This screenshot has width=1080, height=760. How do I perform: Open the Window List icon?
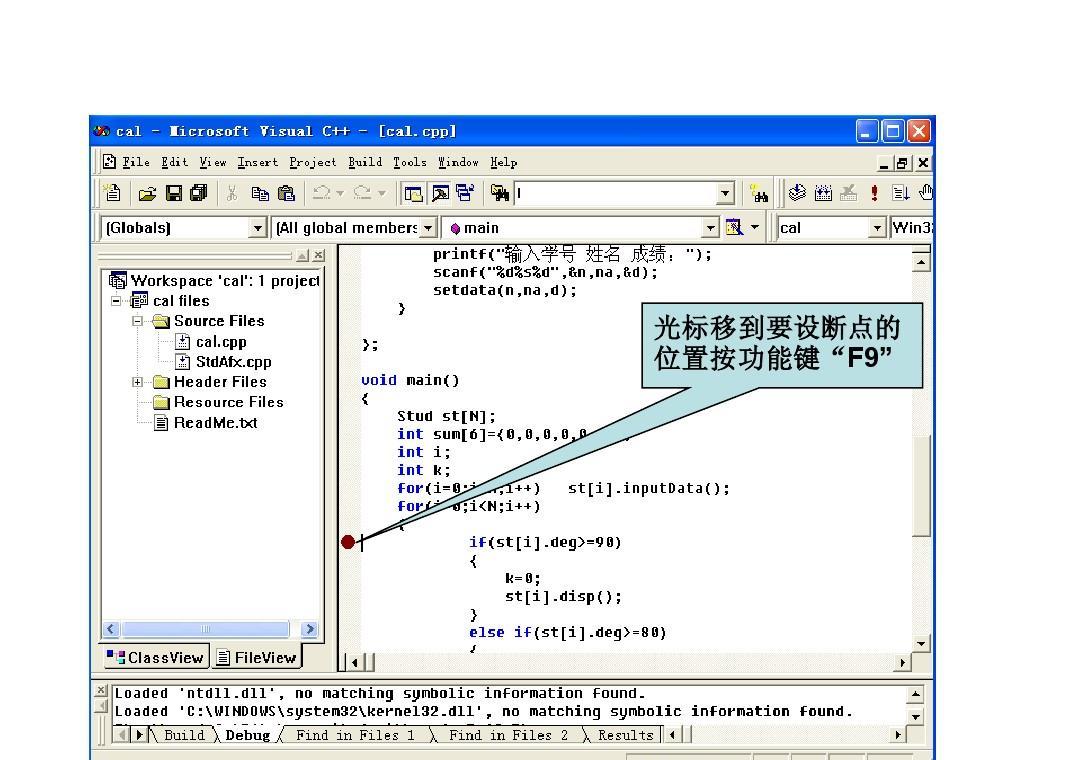pyautogui.click(x=465, y=194)
